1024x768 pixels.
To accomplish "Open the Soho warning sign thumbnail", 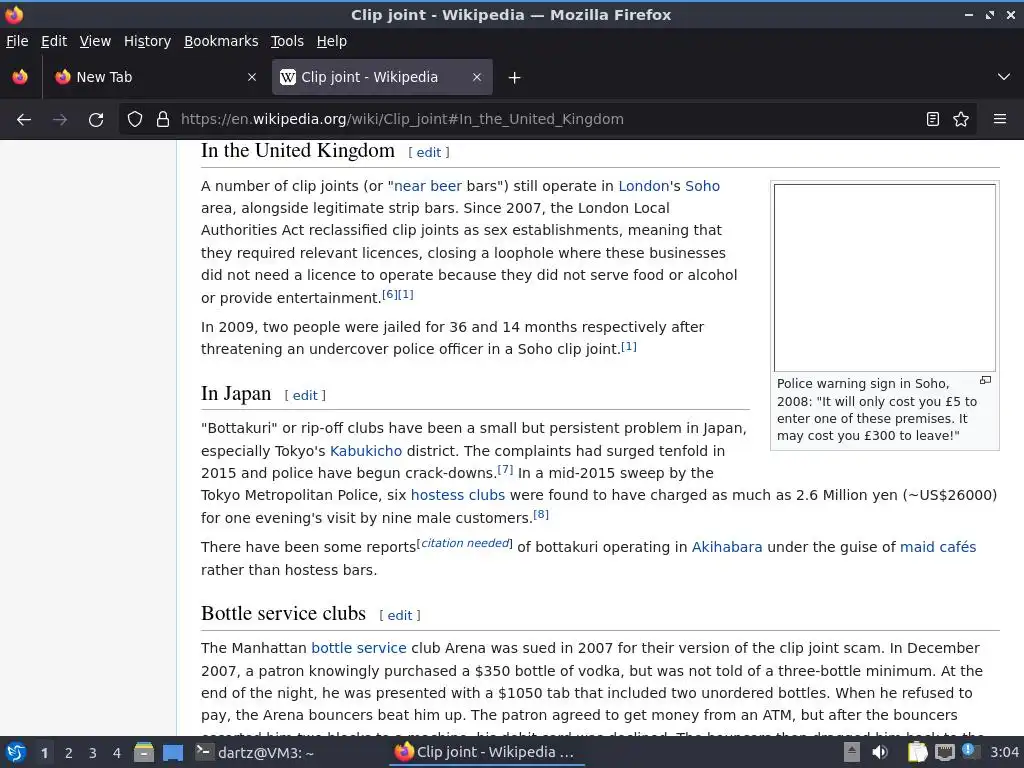I will [x=884, y=278].
